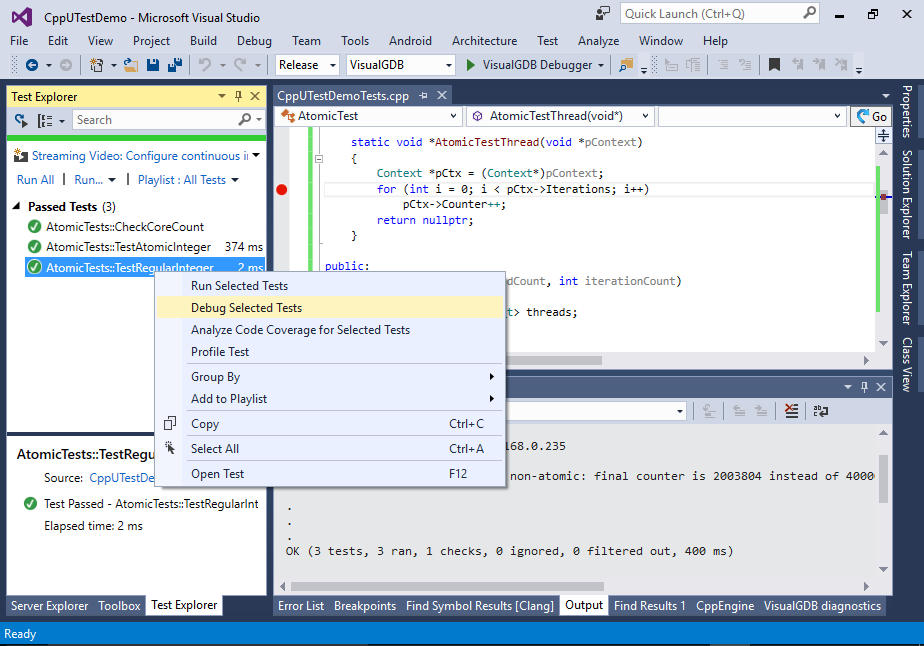Open the VisualGDB Debugger target dropdown arrow
924x646 pixels.
pyautogui.click(x=600, y=65)
